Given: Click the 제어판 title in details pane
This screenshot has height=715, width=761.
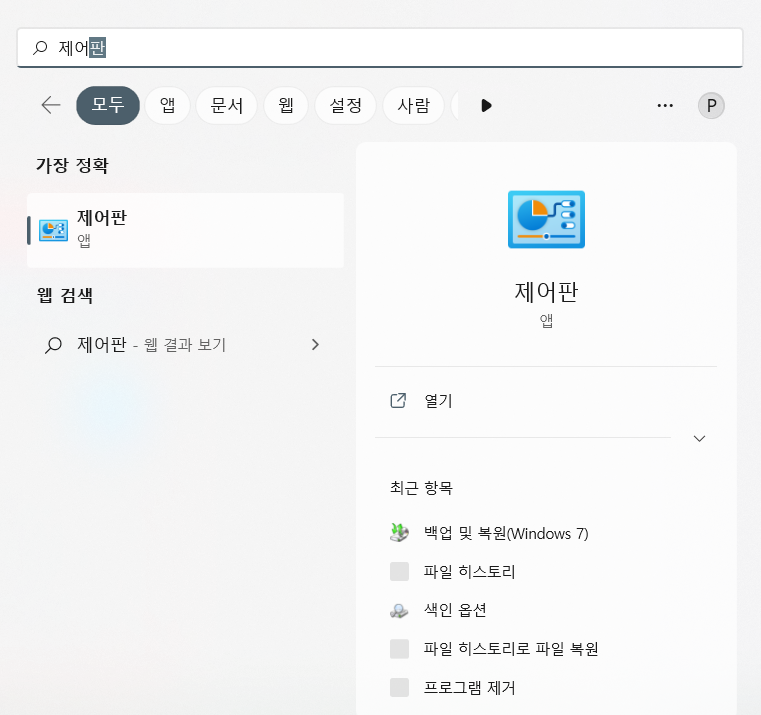Looking at the screenshot, I should [546, 292].
